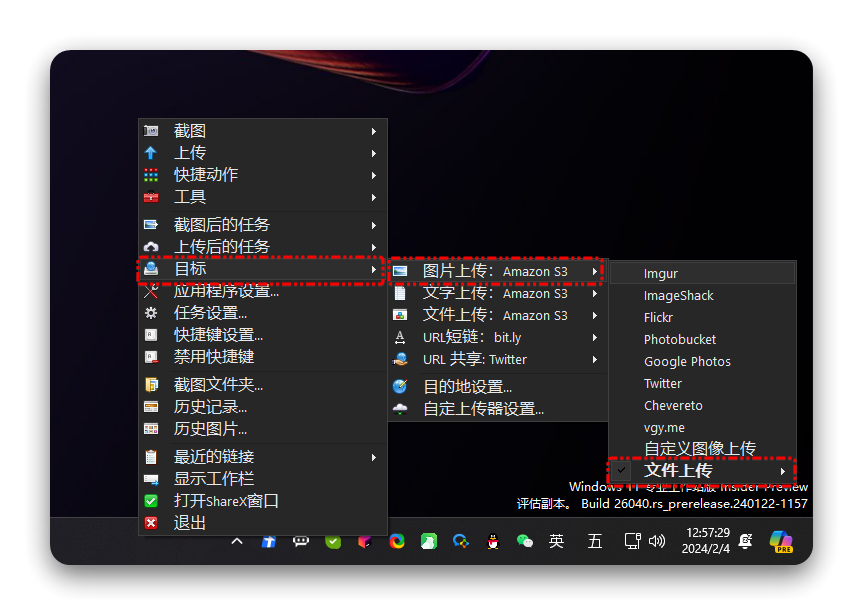Click the cloud icon beside 上传后的任务
Image resolution: width=863 pixels, height=615 pixels.
click(x=151, y=247)
